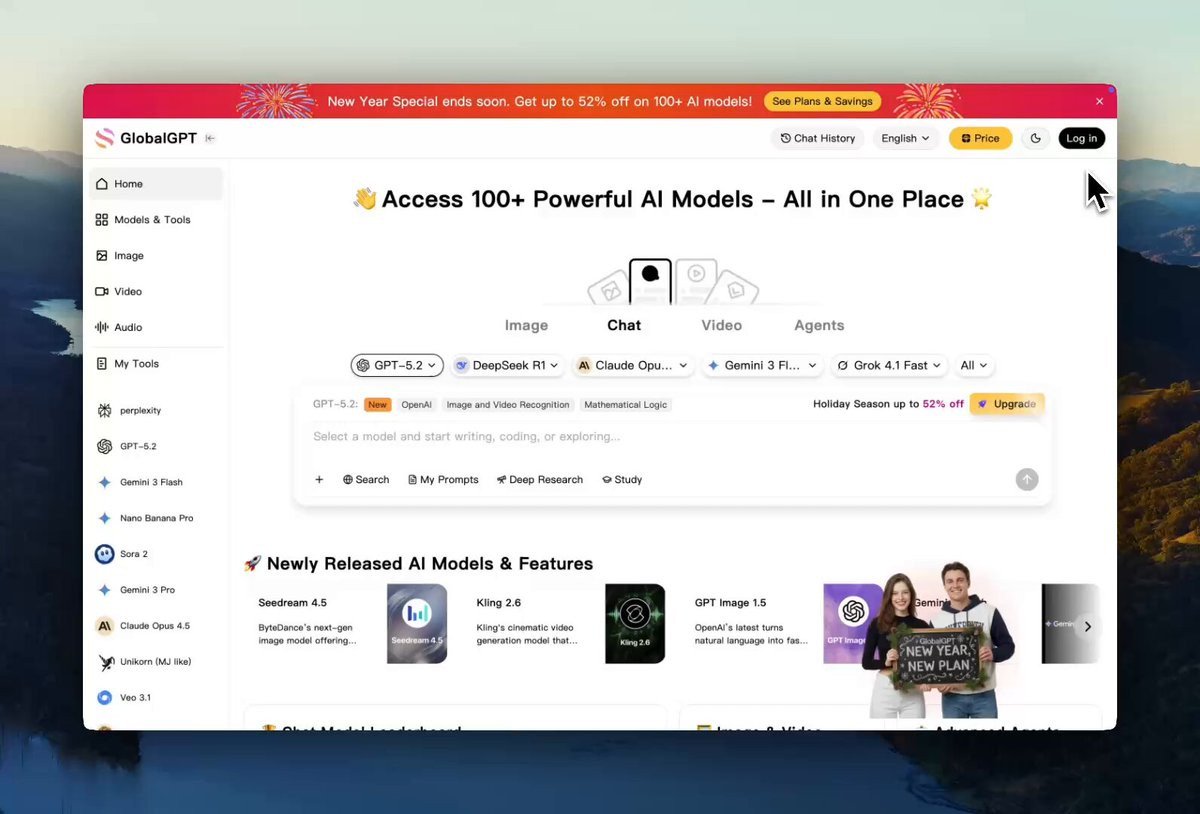Click the plus attachment icon
The image size is (1200, 814).
coord(319,480)
